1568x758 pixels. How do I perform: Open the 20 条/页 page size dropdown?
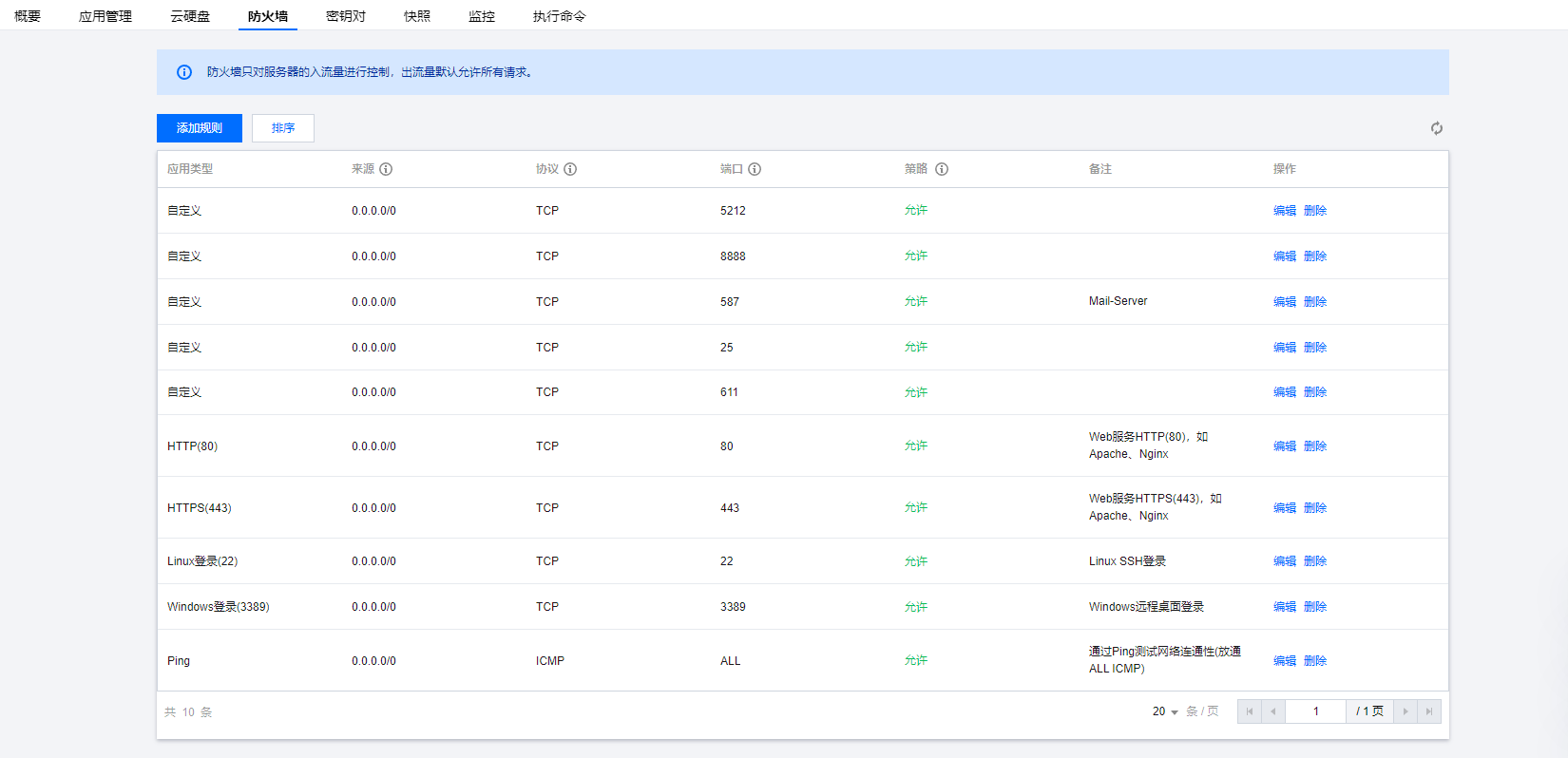coord(1165,711)
